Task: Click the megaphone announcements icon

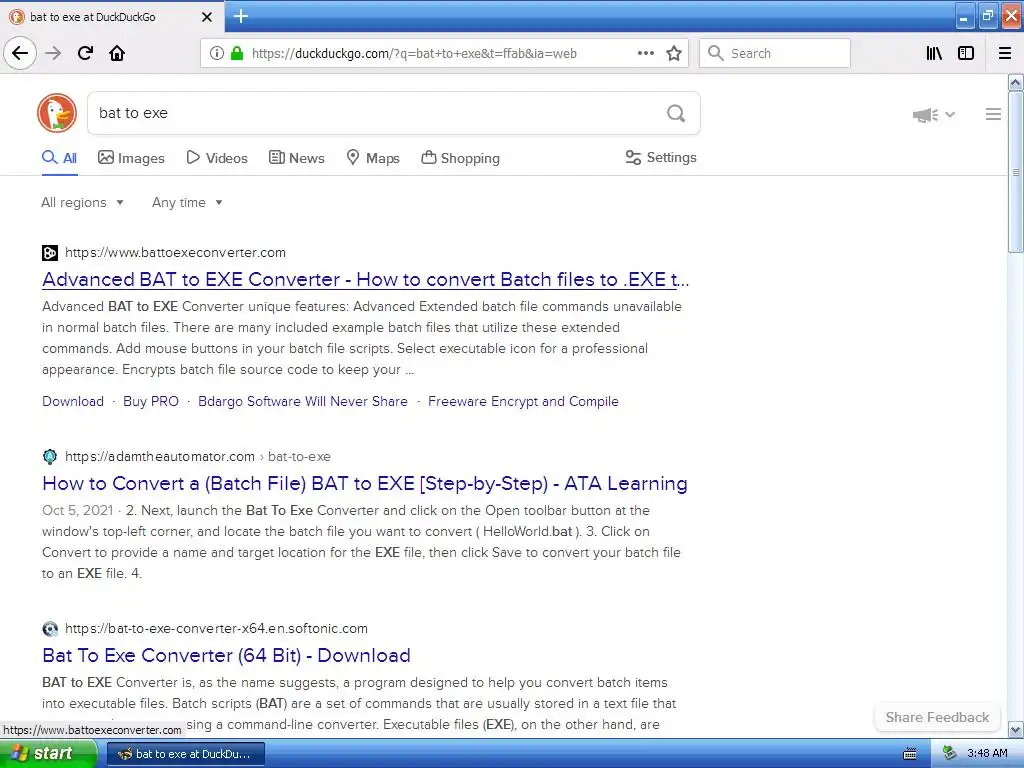Action: click(925, 115)
